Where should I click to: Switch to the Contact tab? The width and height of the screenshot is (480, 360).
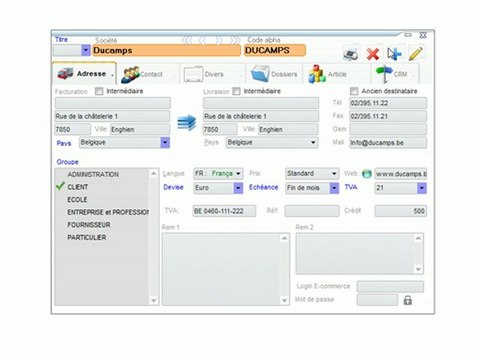pyautogui.click(x=148, y=74)
